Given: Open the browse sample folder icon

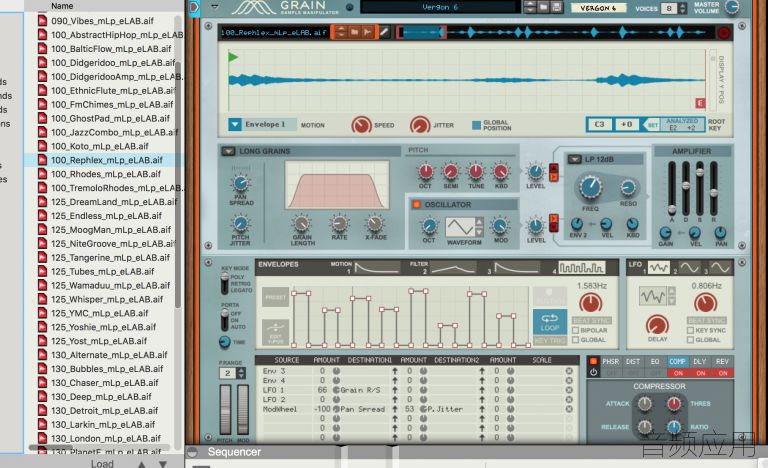Looking at the screenshot, I should click(355, 32).
